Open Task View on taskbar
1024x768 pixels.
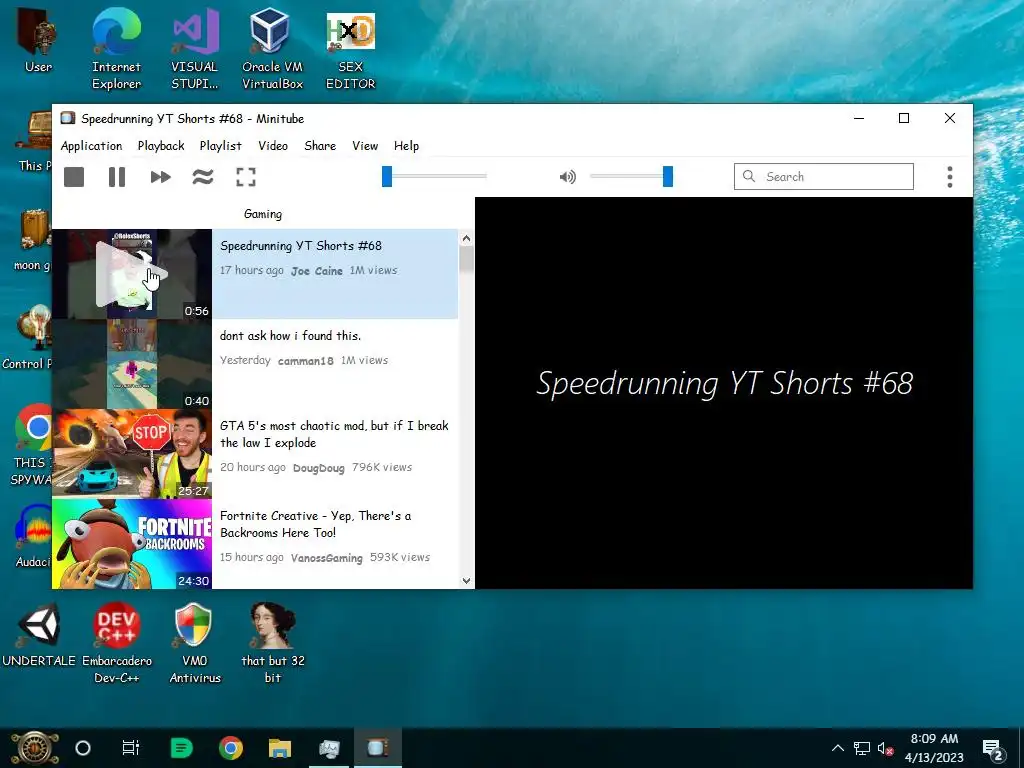[131, 748]
